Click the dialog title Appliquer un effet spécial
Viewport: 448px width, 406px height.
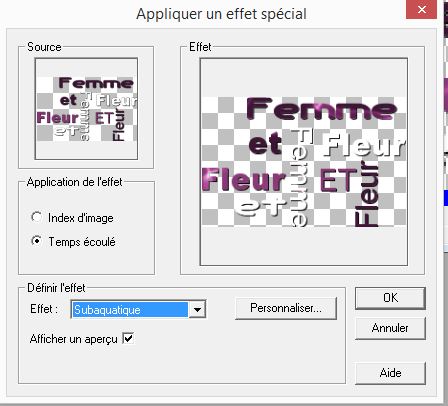coord(221,14)
